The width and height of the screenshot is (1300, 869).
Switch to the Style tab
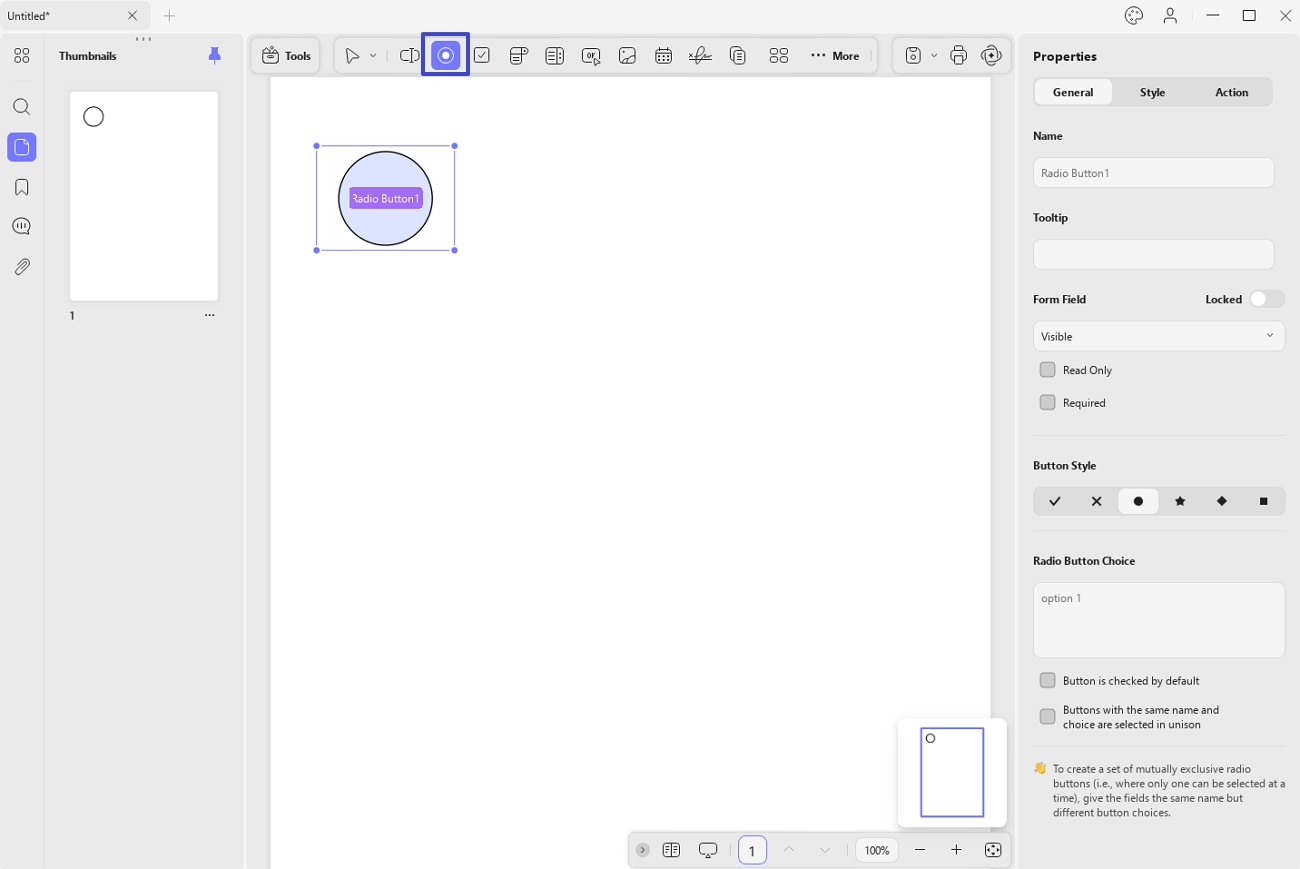1152,91
